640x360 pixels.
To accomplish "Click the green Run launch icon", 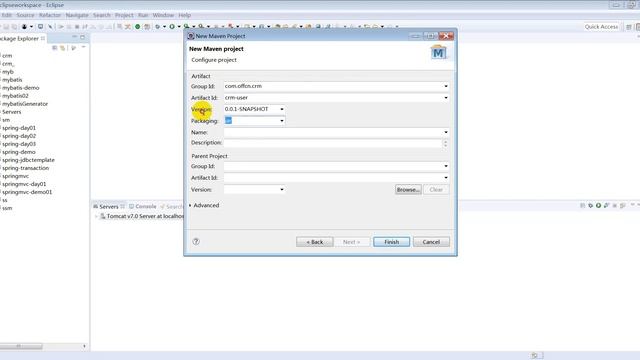I will 172,27.
